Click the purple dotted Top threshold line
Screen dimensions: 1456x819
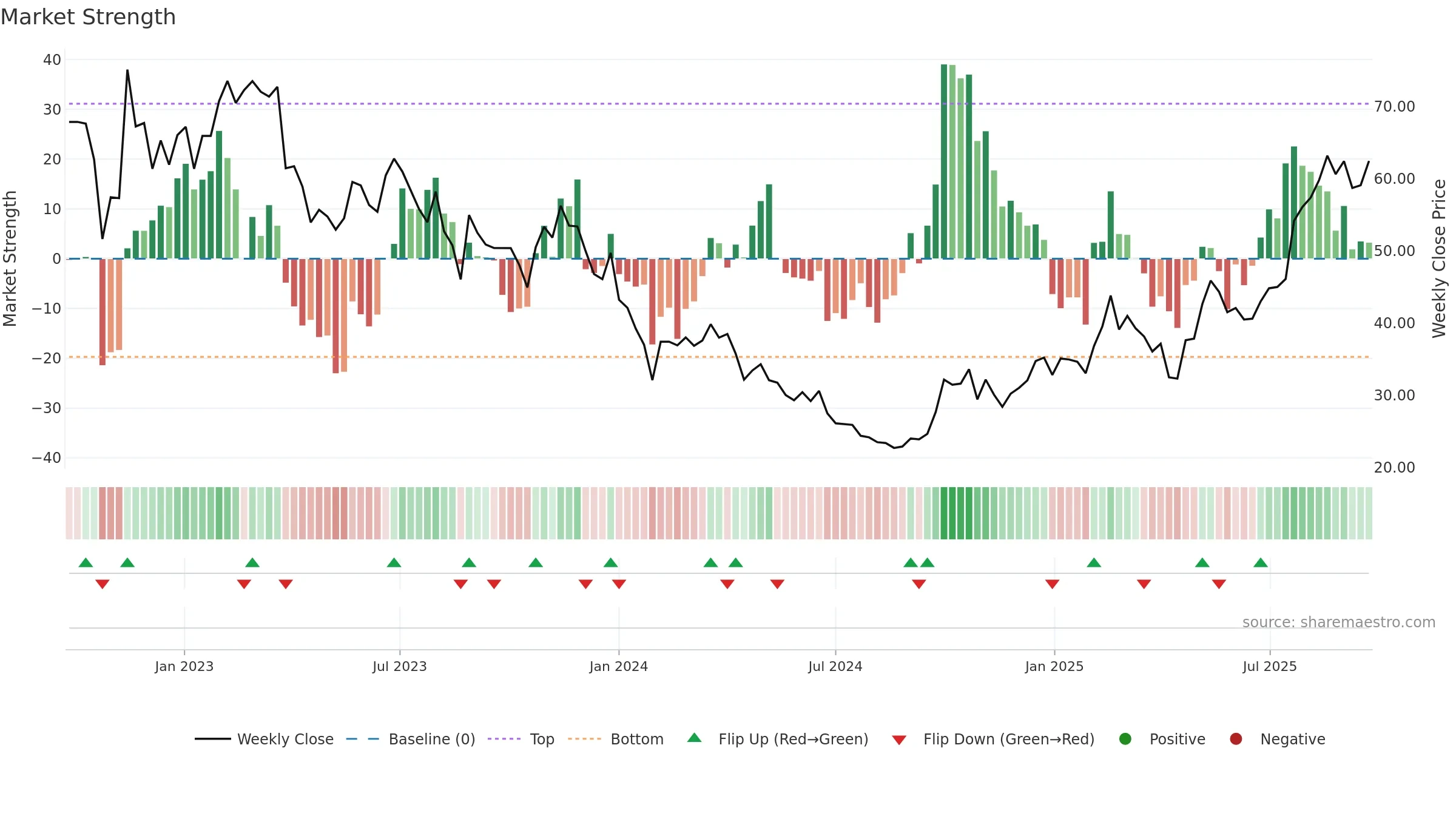719,104
